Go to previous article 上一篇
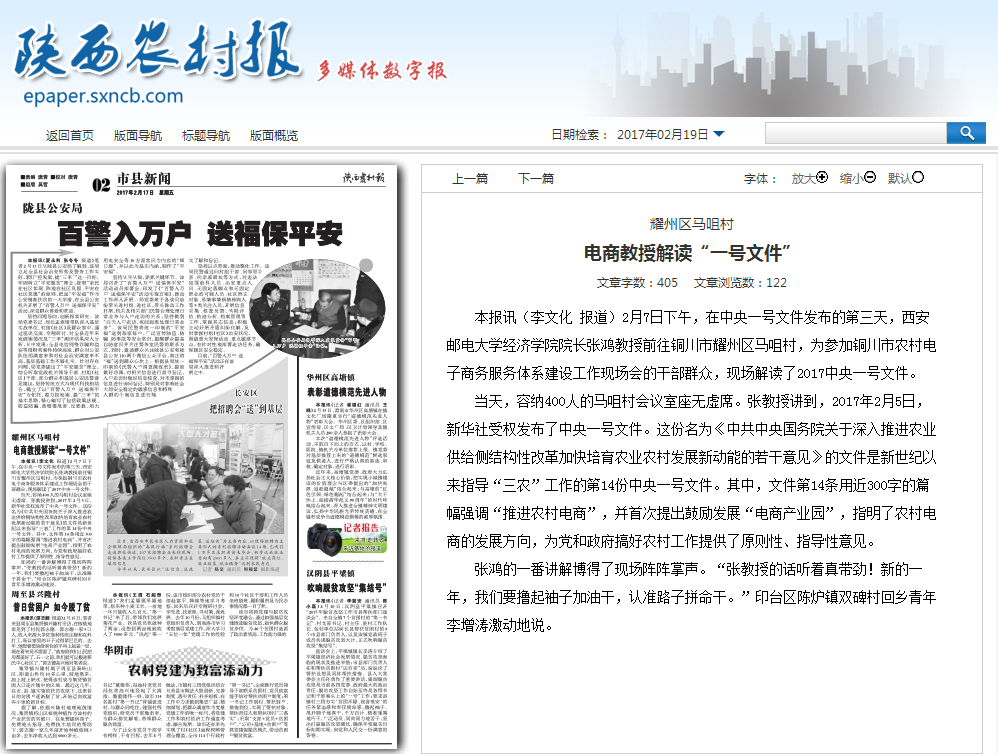The width and height of the screenshot is (998, 754). tap(470, 179)
